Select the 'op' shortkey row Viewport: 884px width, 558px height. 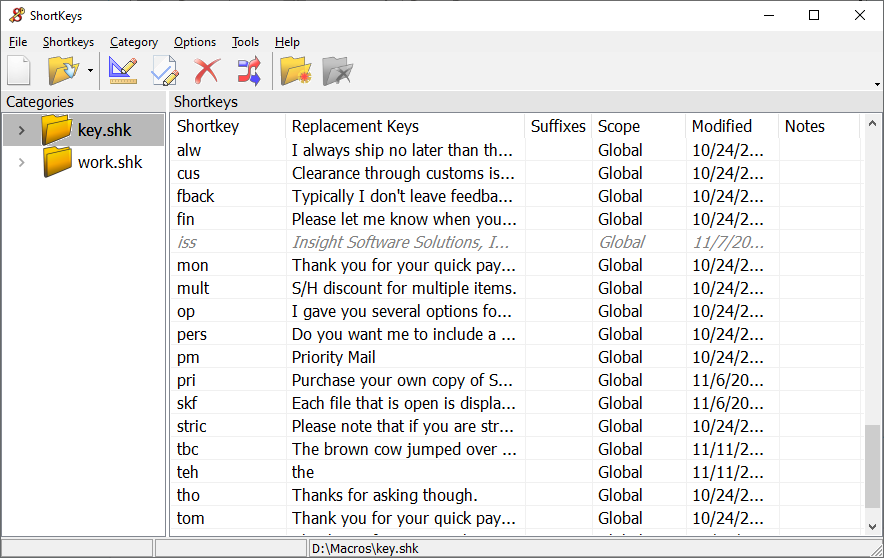[516, 311]
